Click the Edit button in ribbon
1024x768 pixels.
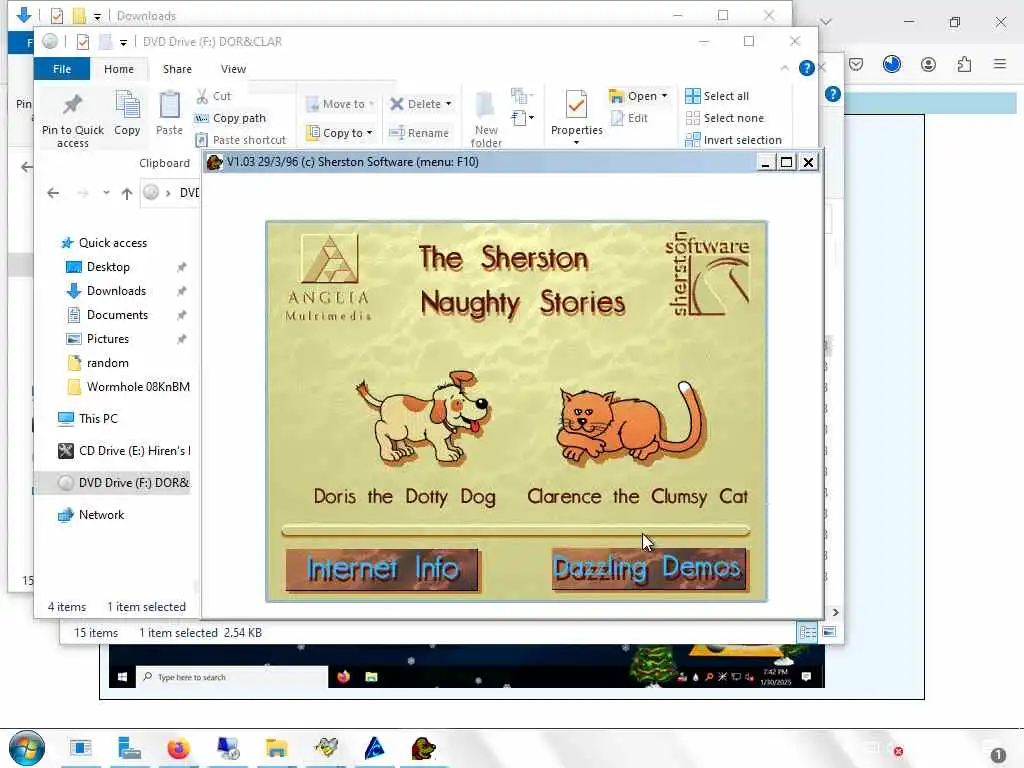(630, 118)
